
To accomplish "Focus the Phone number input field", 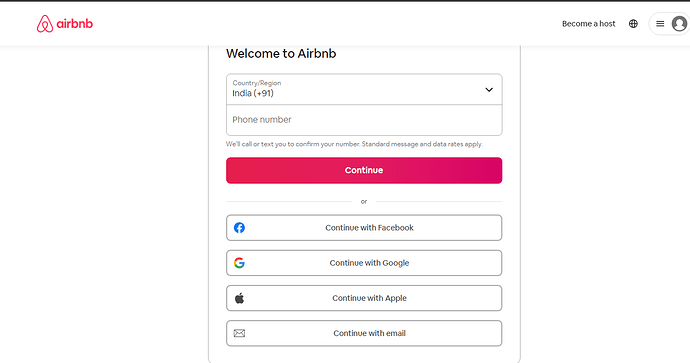I will click(364, 120).
